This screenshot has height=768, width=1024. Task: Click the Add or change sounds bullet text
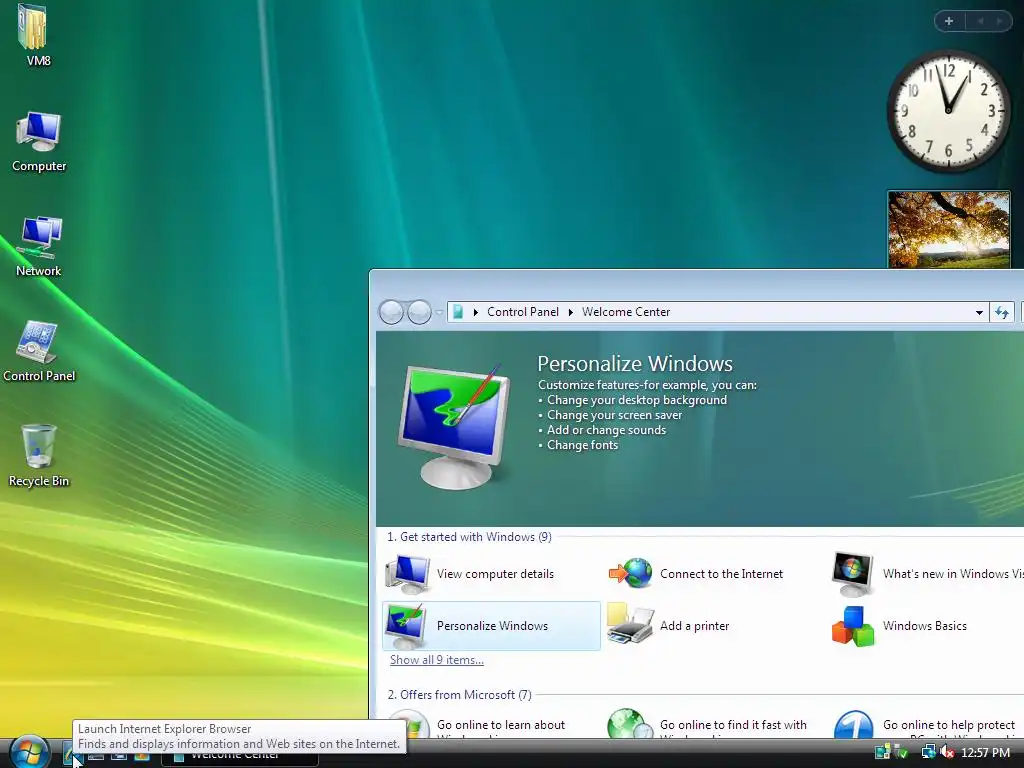point(606,430)
